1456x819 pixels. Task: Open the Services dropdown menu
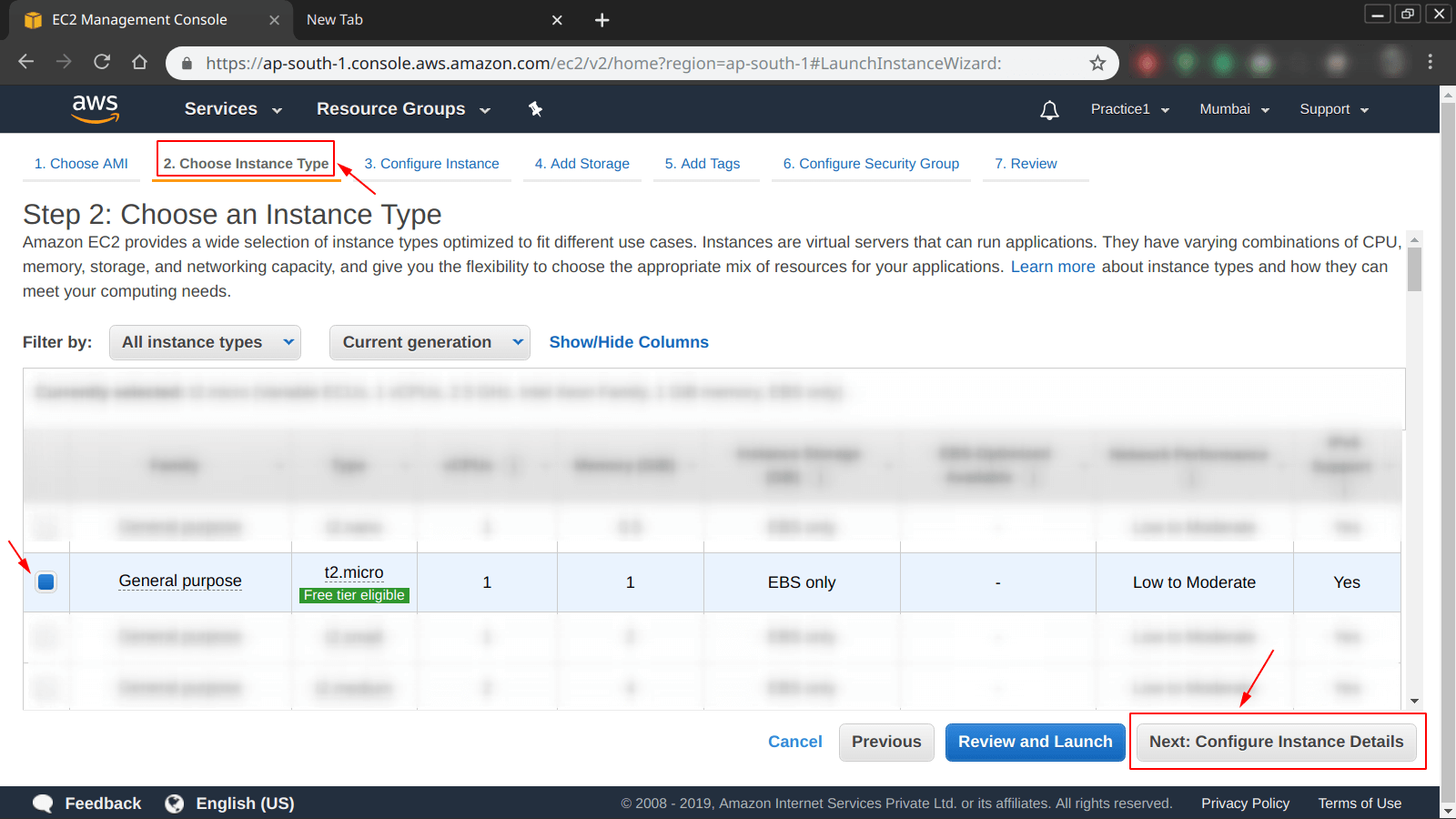pyautogui.click(x=233, y=109)
